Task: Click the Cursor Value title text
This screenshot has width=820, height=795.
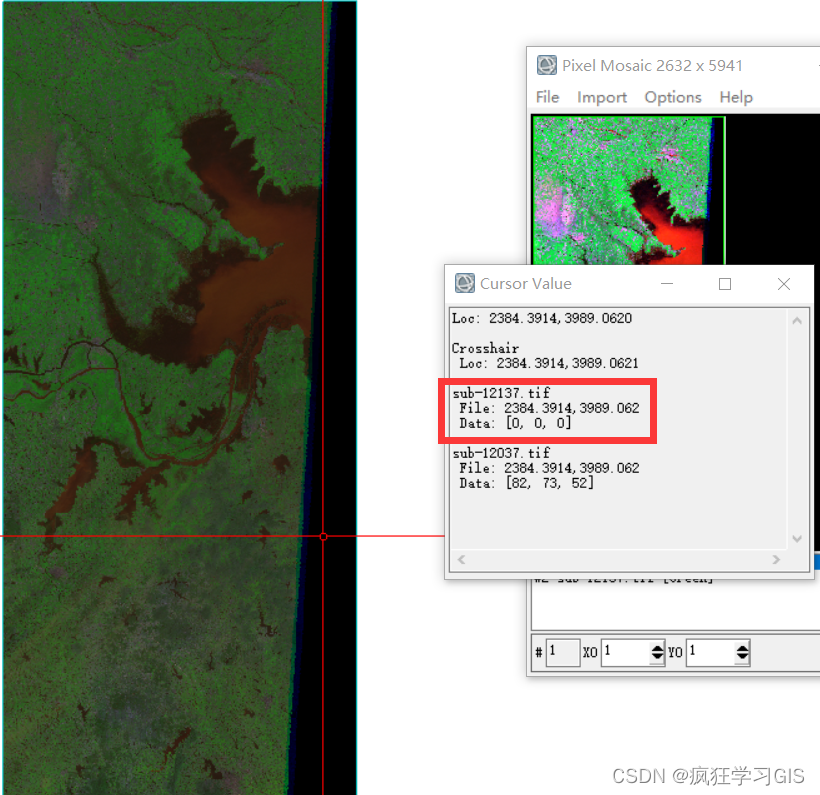Action: click(526, 283)
